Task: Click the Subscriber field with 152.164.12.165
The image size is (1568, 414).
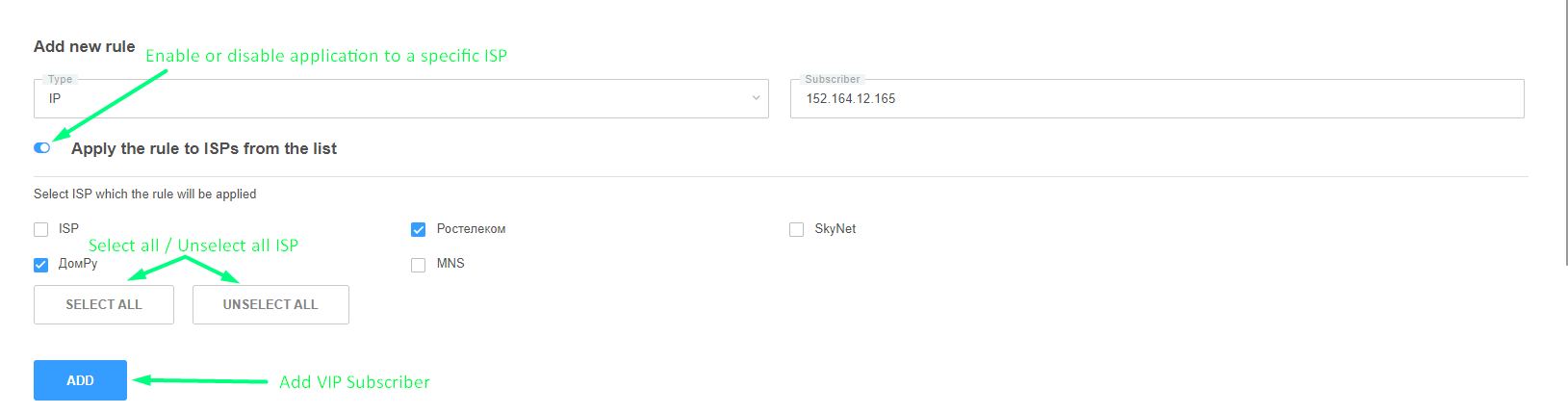Action: pos(1156,98)
